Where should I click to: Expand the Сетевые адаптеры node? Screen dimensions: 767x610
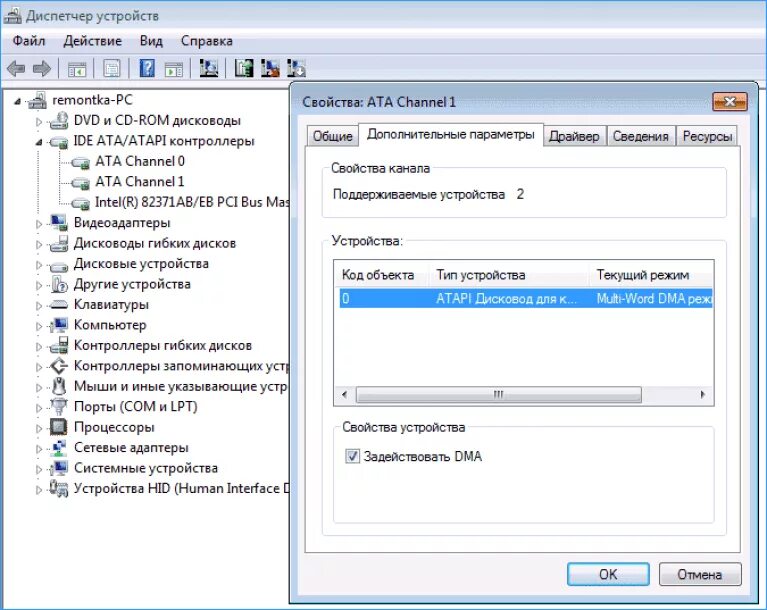point(39,449)
